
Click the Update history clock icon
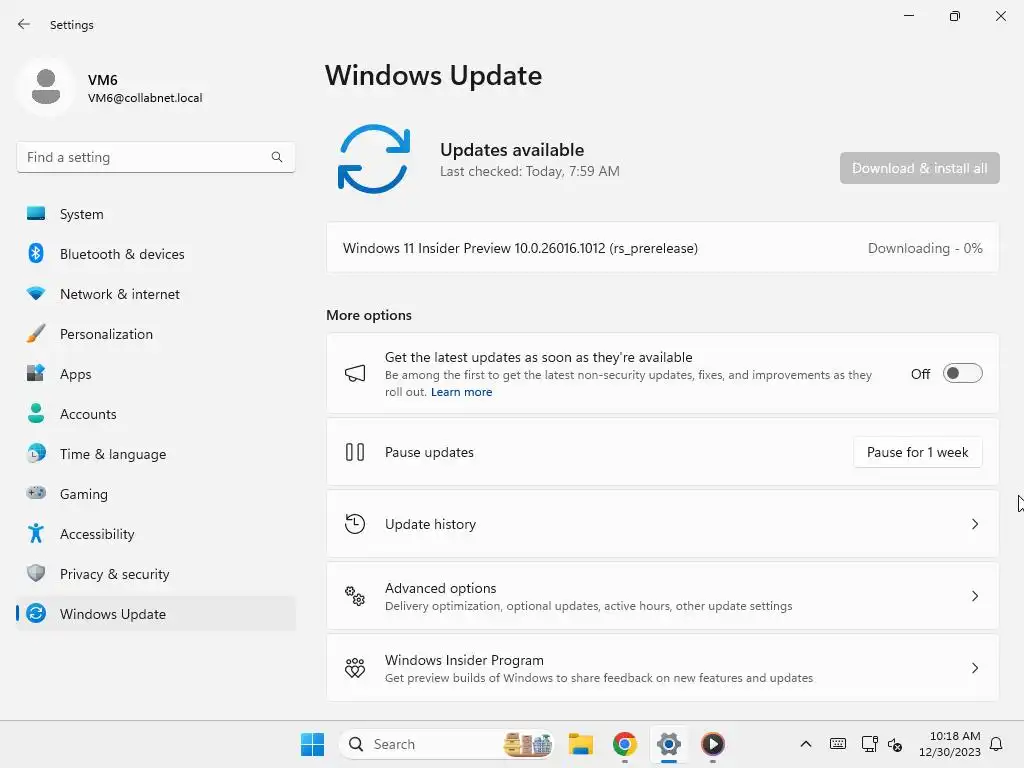coord(355,524)
